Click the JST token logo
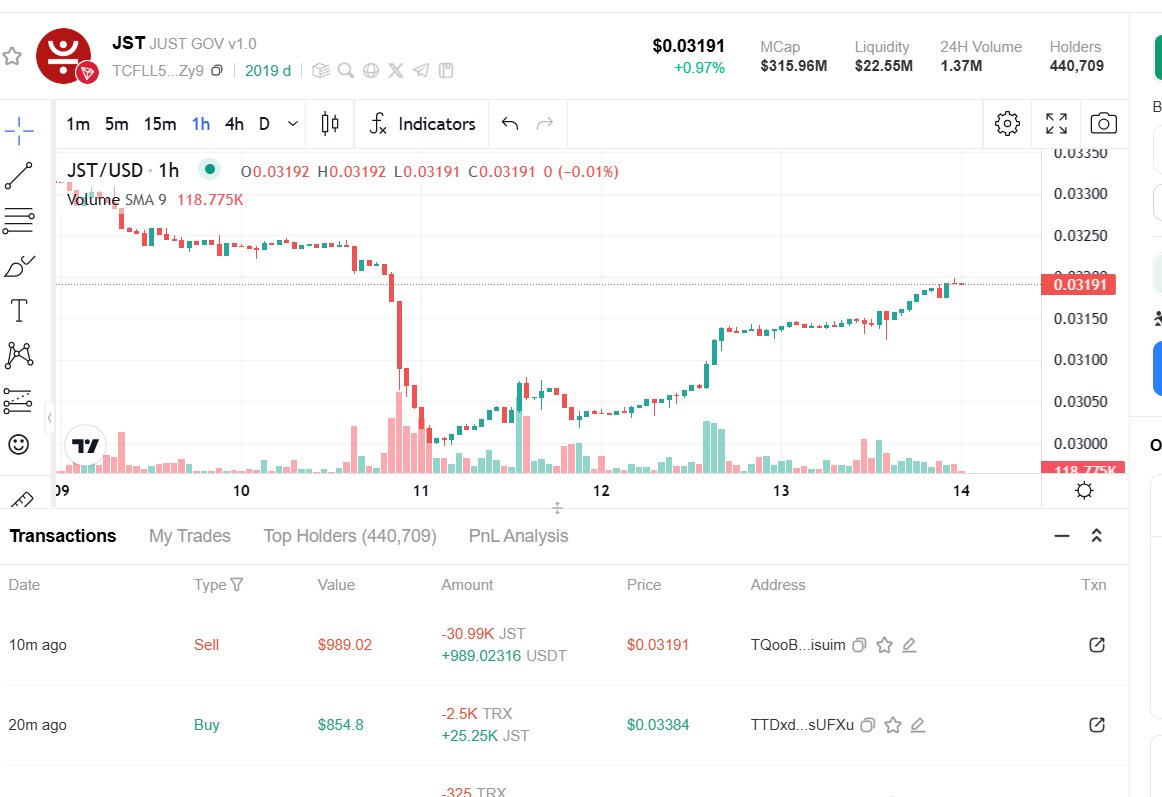The image size is (1162, 797). (64, 56)
